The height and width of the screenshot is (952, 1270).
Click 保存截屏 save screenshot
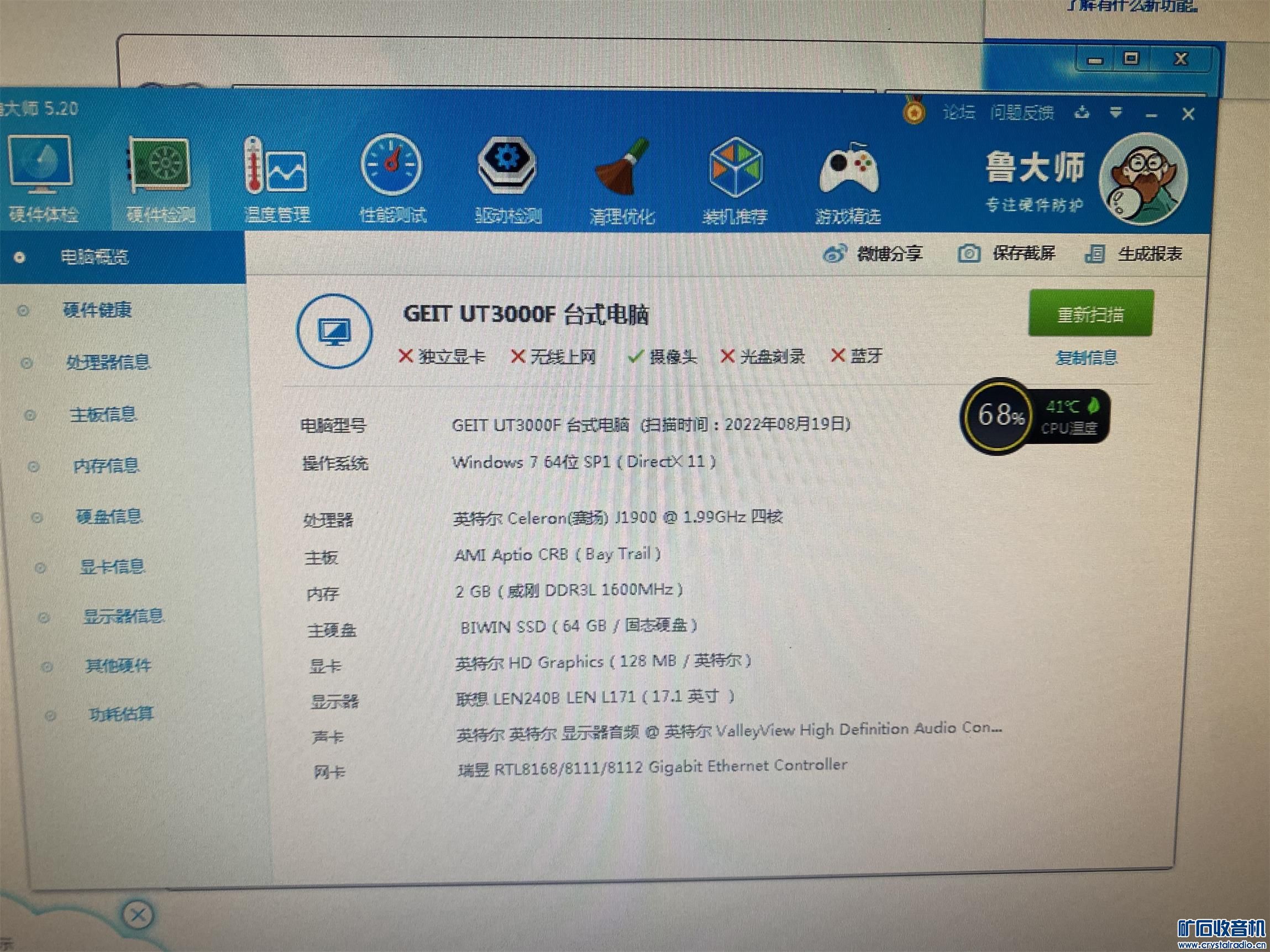(1006, 253)
